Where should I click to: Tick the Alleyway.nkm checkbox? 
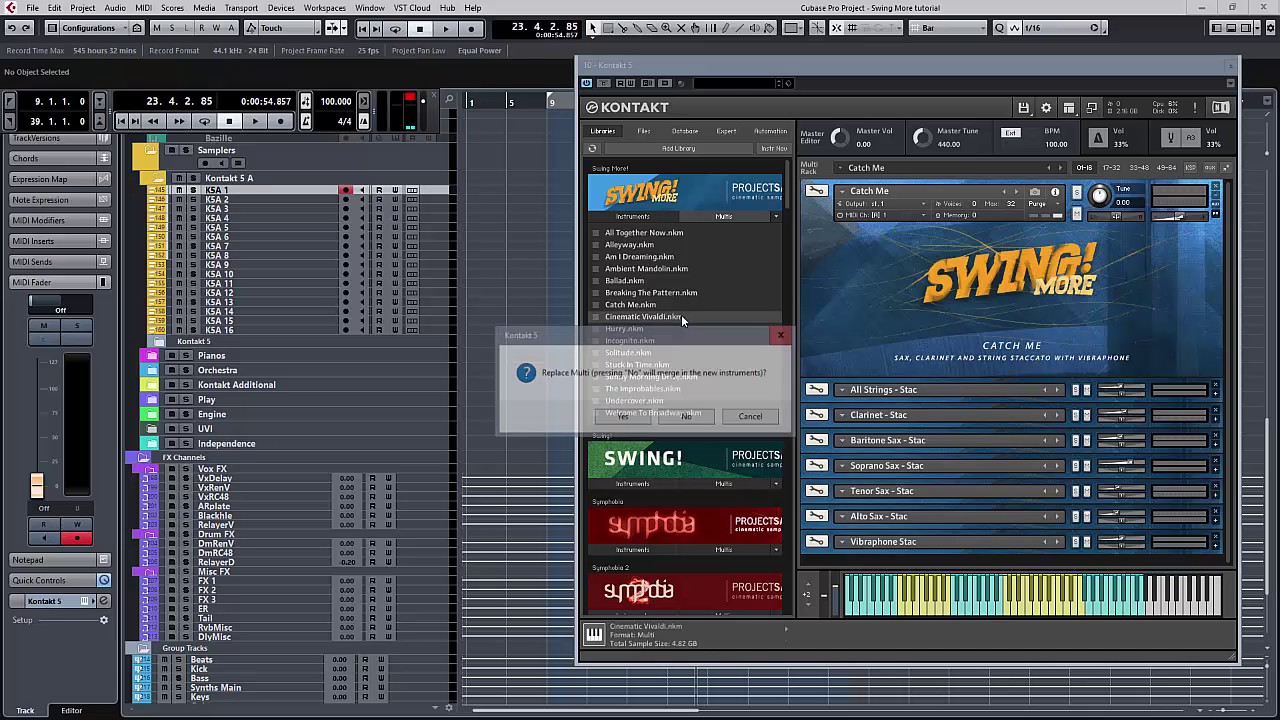coord(596,245)
